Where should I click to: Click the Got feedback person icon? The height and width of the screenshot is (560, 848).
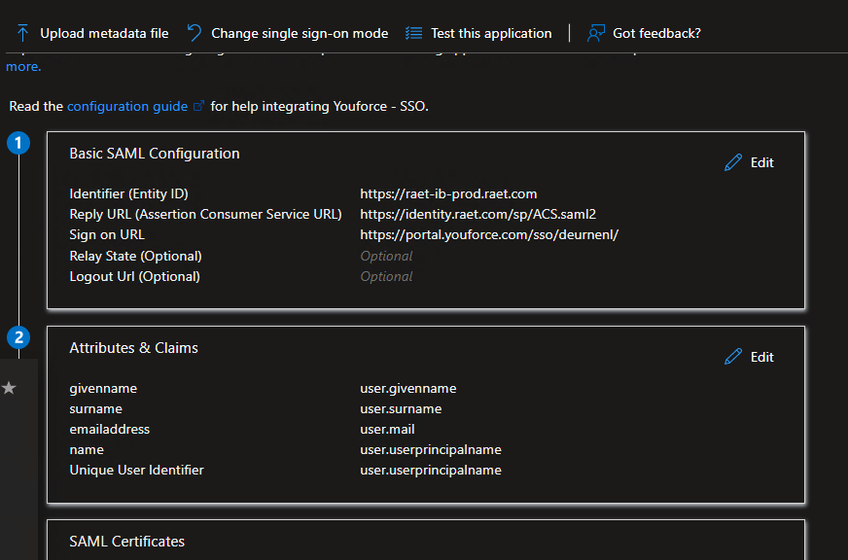pyautogui.click(x=596, y=33)
